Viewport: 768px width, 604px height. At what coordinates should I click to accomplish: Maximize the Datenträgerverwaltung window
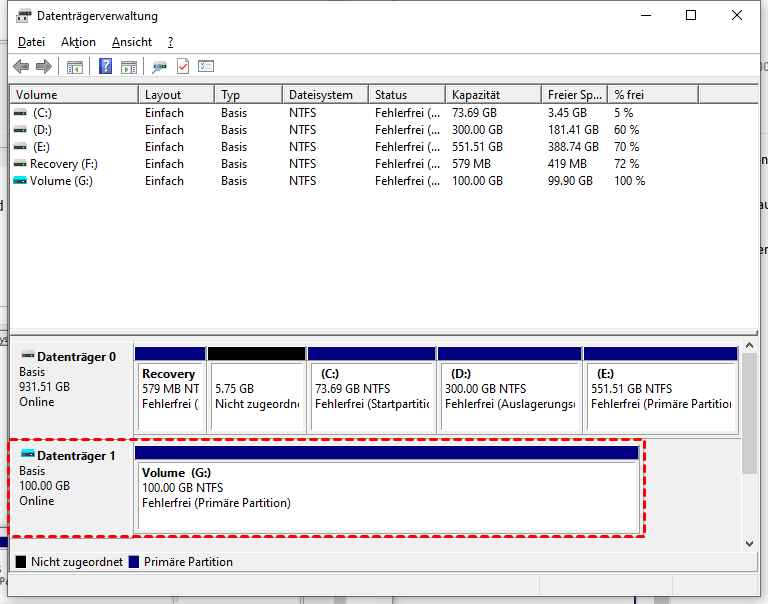point(691,16)
